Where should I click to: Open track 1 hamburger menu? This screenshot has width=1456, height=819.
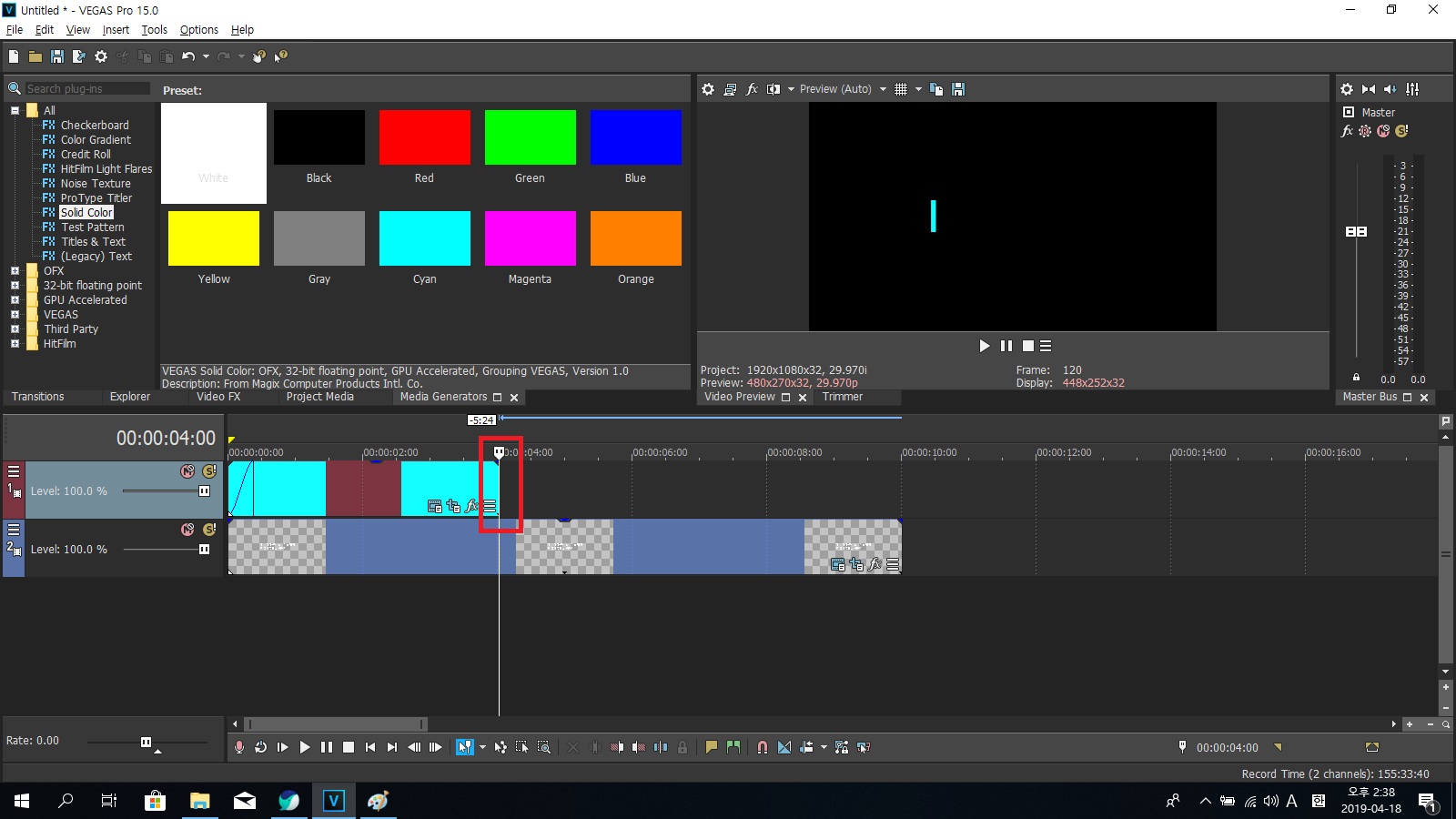(x=14, y=471)
